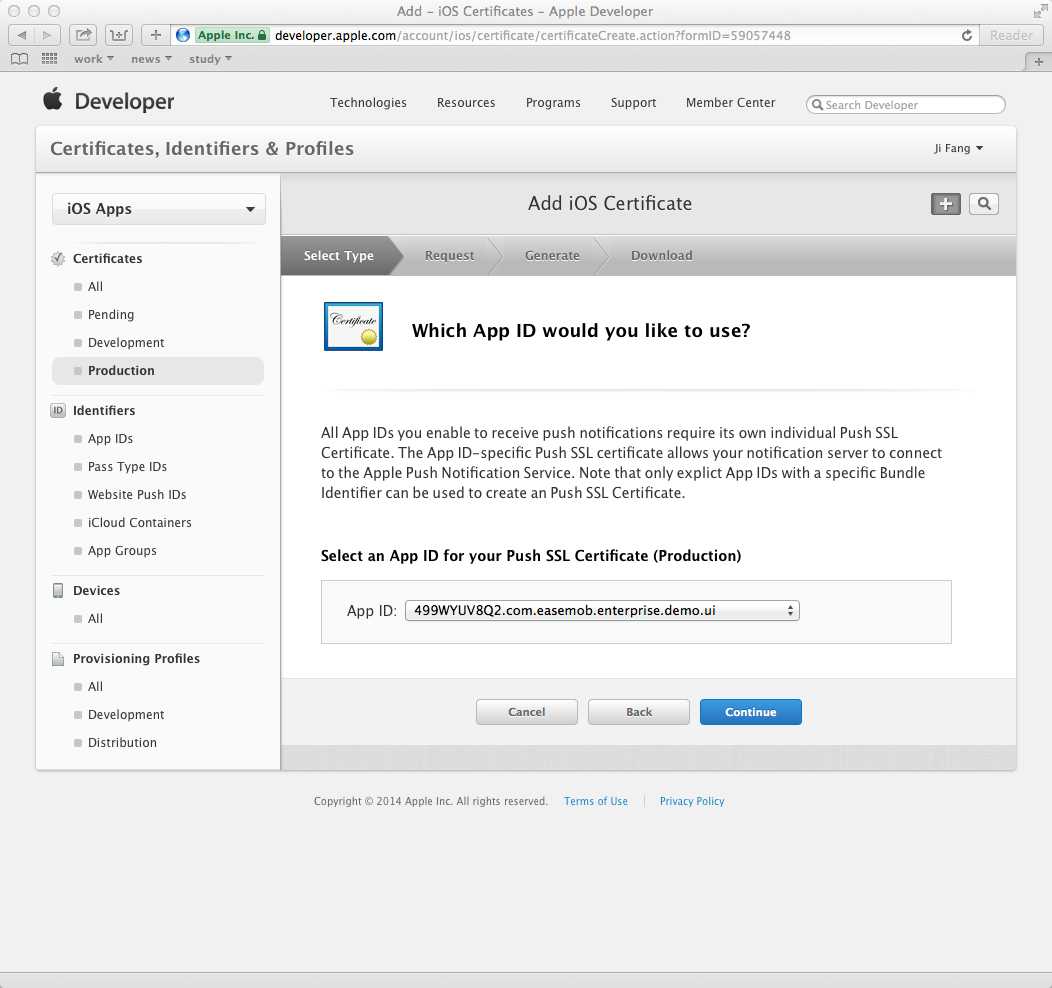Click the Safari back arrow button
Screen dimensions: 1052x988
(21, 35)
